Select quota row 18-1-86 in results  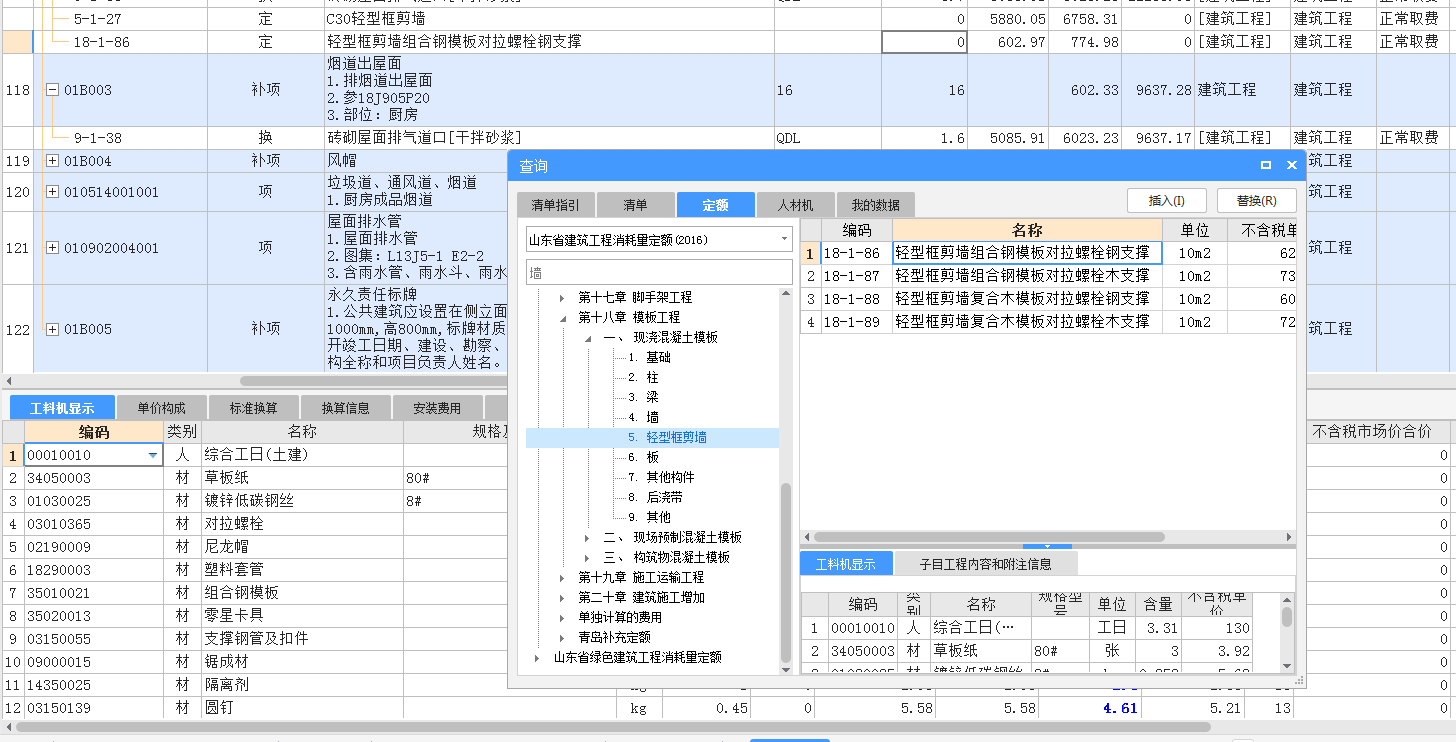pos(1048,253)
